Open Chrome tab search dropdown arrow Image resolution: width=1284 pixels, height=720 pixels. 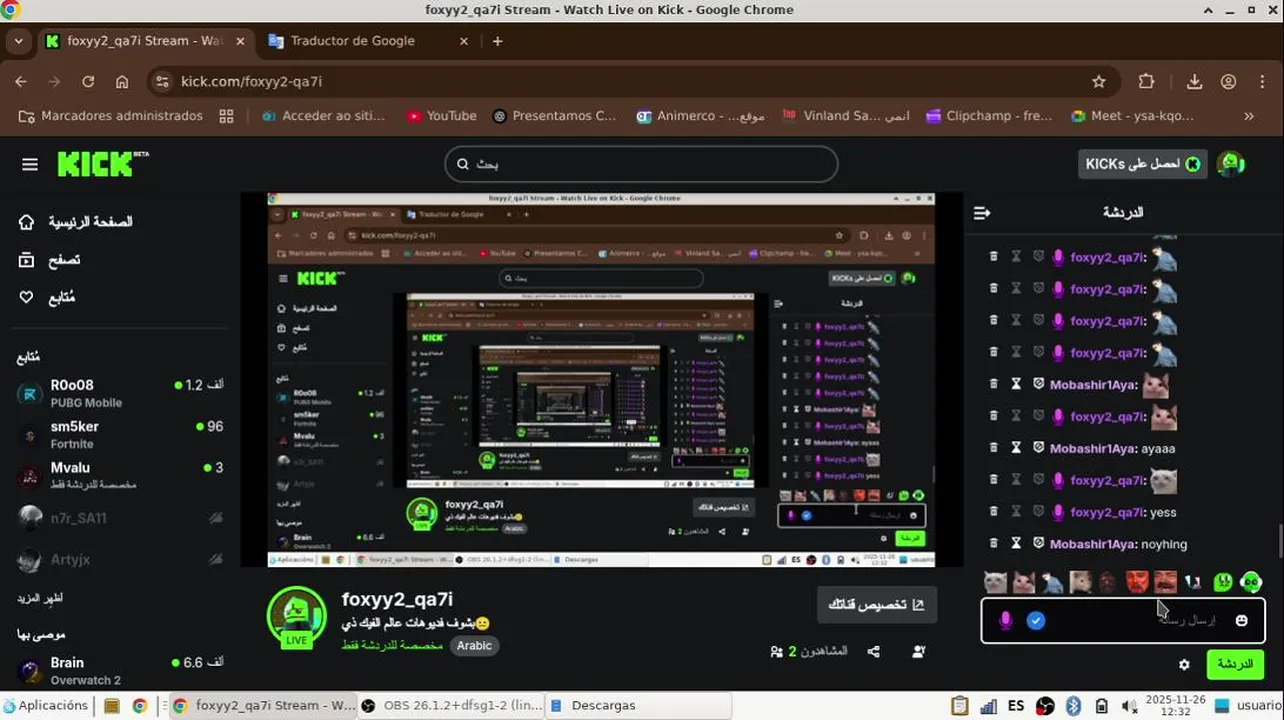click(x=18, y=42)
